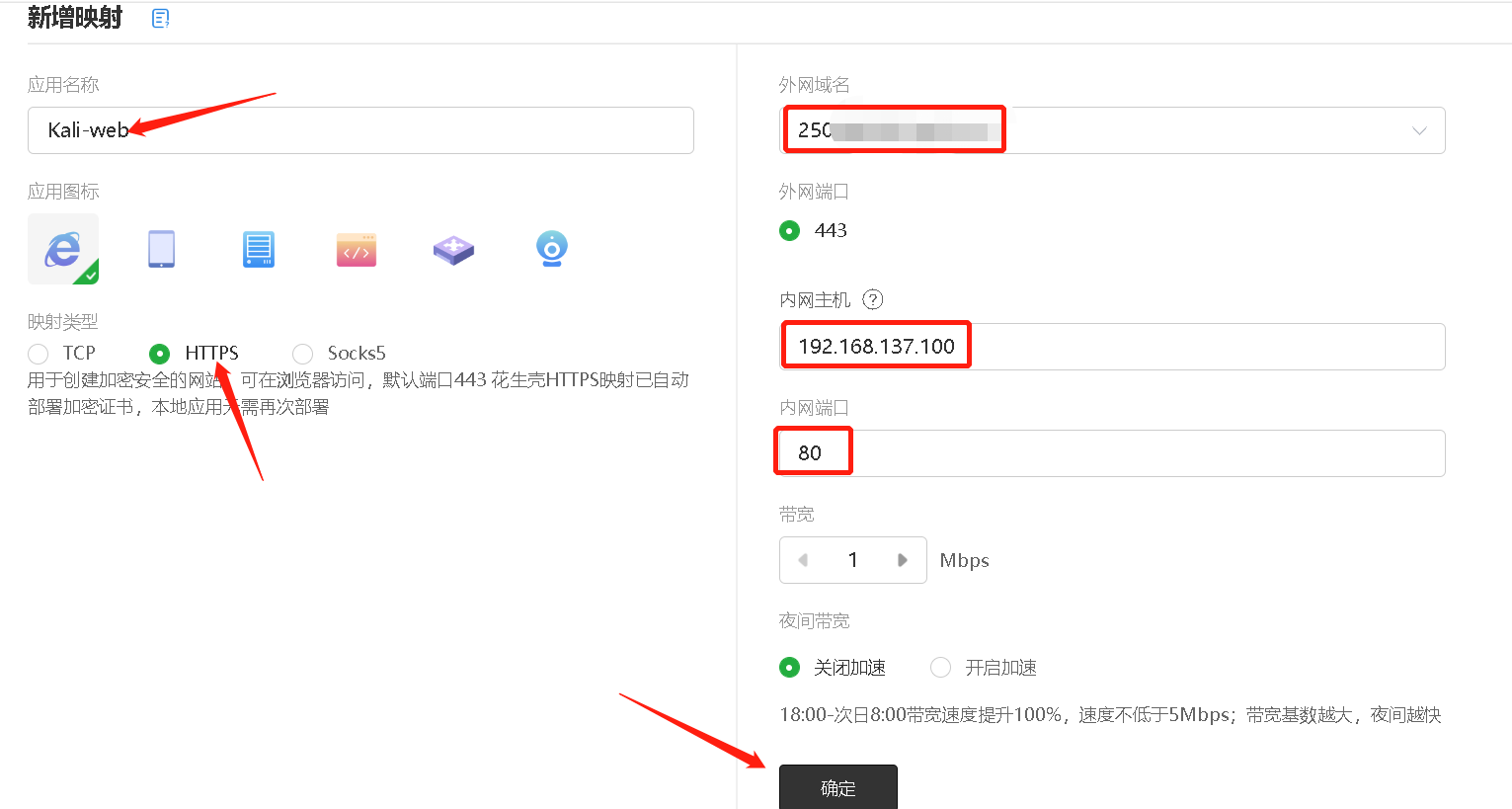The image size is (1512, 809).
Task: Click the 确定 confirm button
Action: pyautogui.click(x=838, y=787)
